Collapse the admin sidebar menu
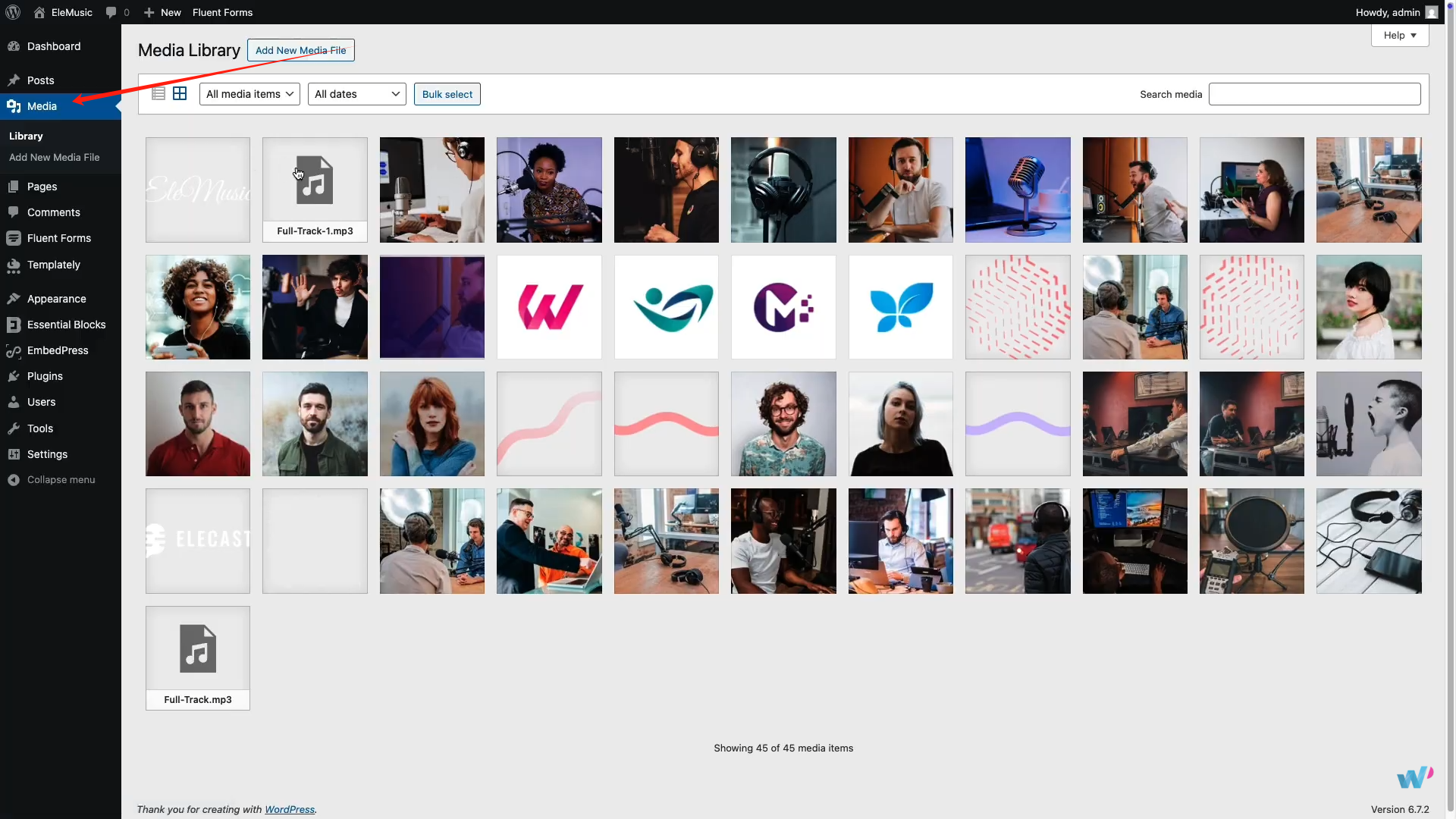 coord(61,480)
